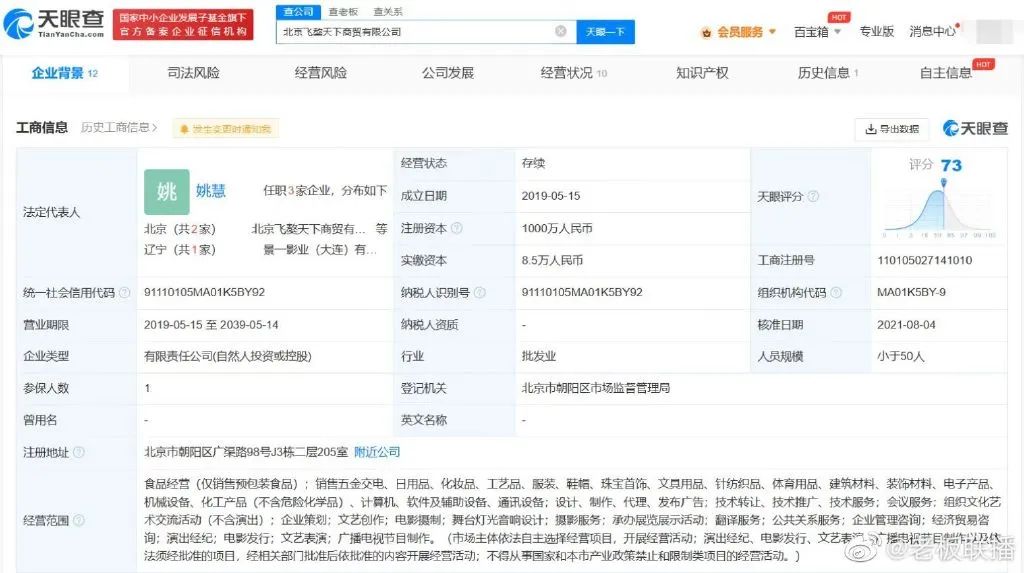This screenshot has width=1024, height=573.
Task: Click help icon next to 天眼评分
Action: [813, 196]
